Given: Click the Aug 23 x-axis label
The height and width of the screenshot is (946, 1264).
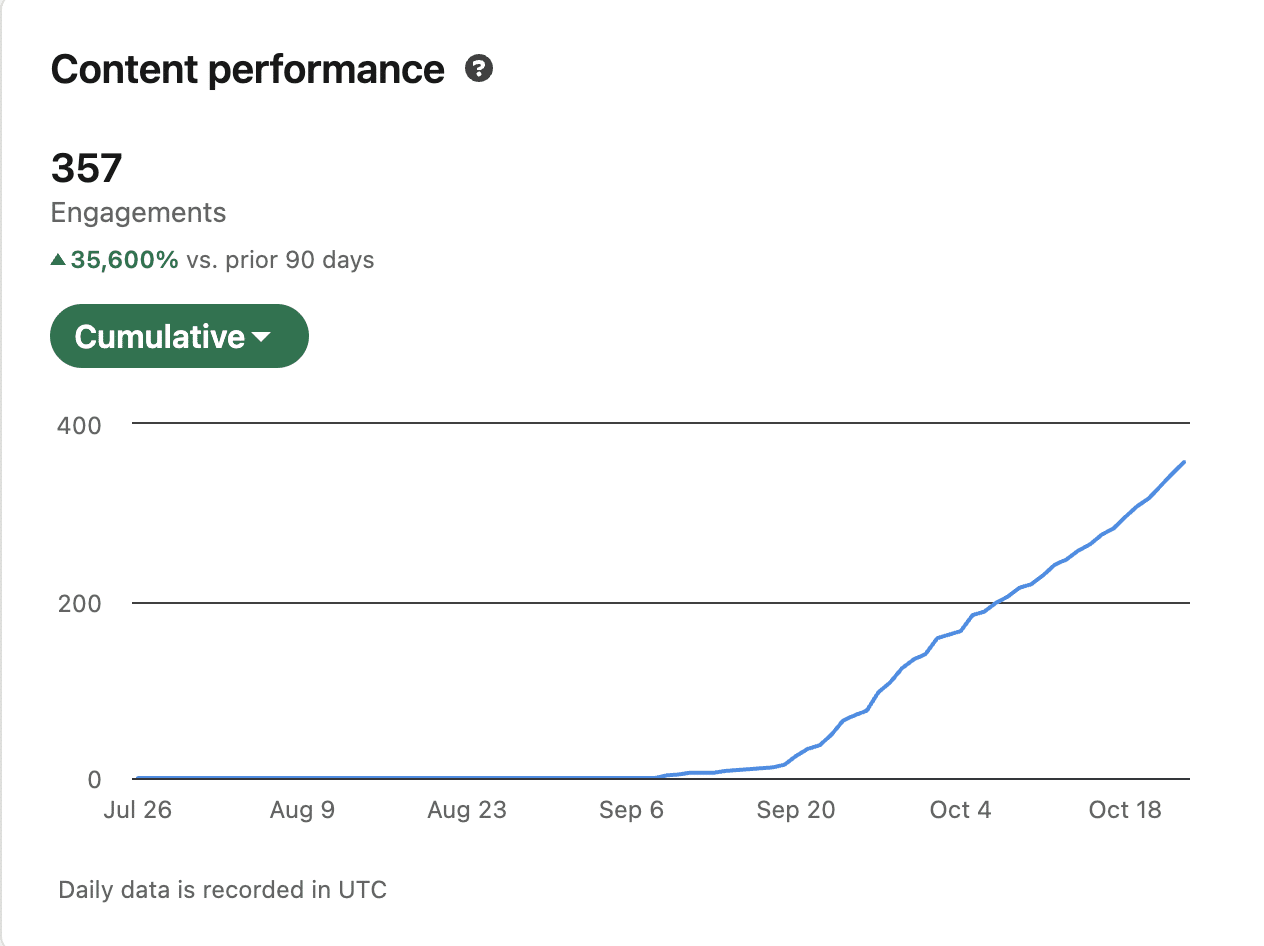Looking at the screenshot, I should (x=467, y=810).
